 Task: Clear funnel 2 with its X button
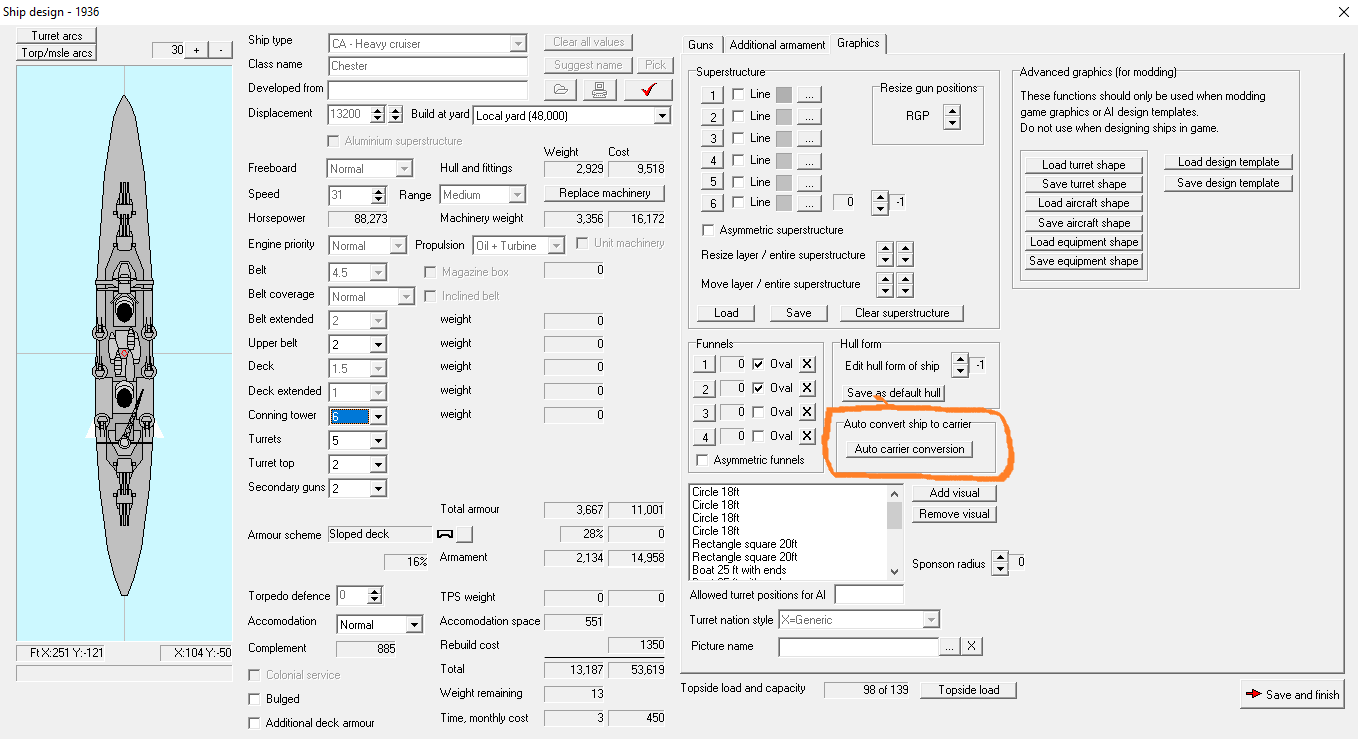[807, 388]
